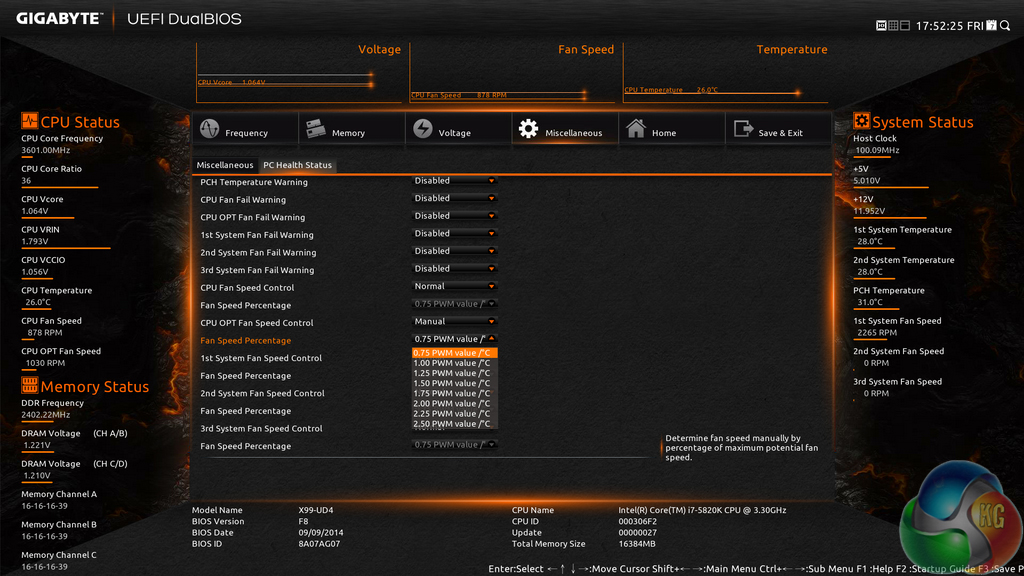The height and width of the screenshot is (576, 1024).
Task: Select the 1st System Fan Speed Control row
Action: click(261, 358)
